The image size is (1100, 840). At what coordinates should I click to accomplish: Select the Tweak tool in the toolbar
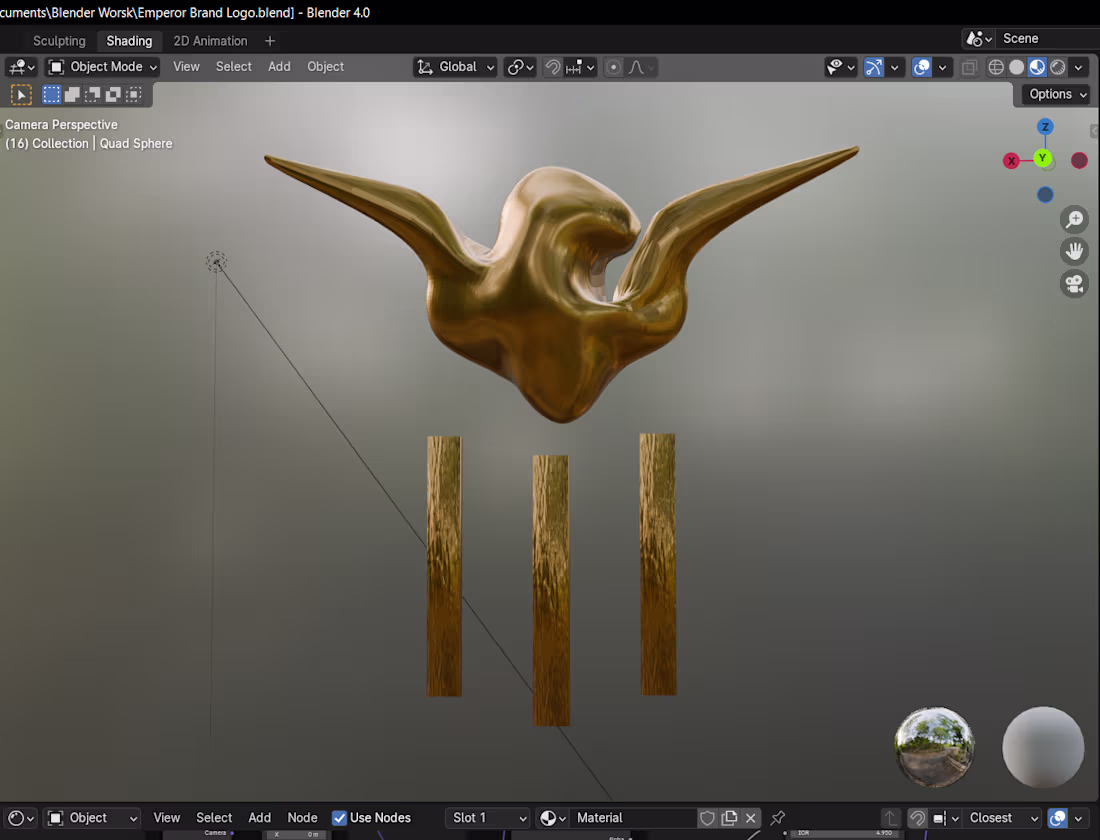[x=20, y=94]
